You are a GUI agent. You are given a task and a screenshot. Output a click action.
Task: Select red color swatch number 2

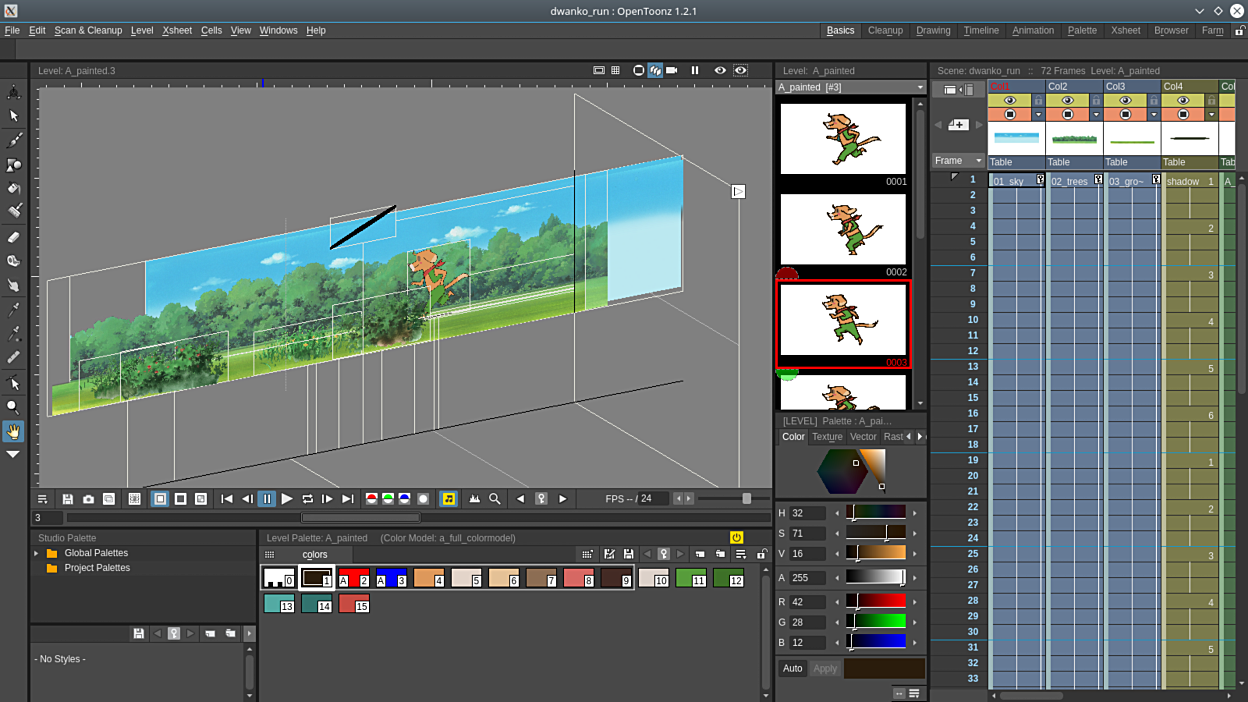[353, 578]
